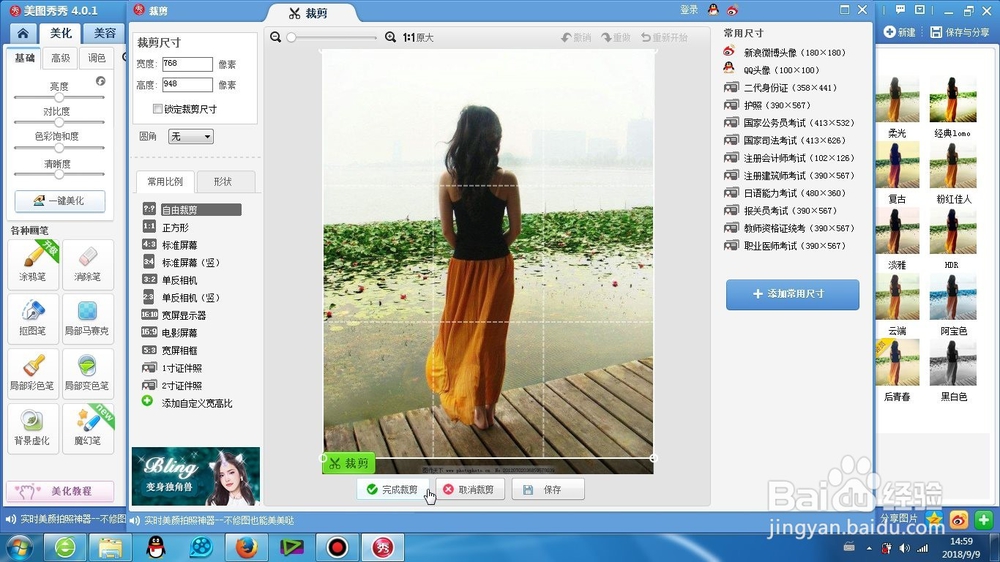Switch to the 美容 tab
1000x562 pixels.
[x=105, y=33]
